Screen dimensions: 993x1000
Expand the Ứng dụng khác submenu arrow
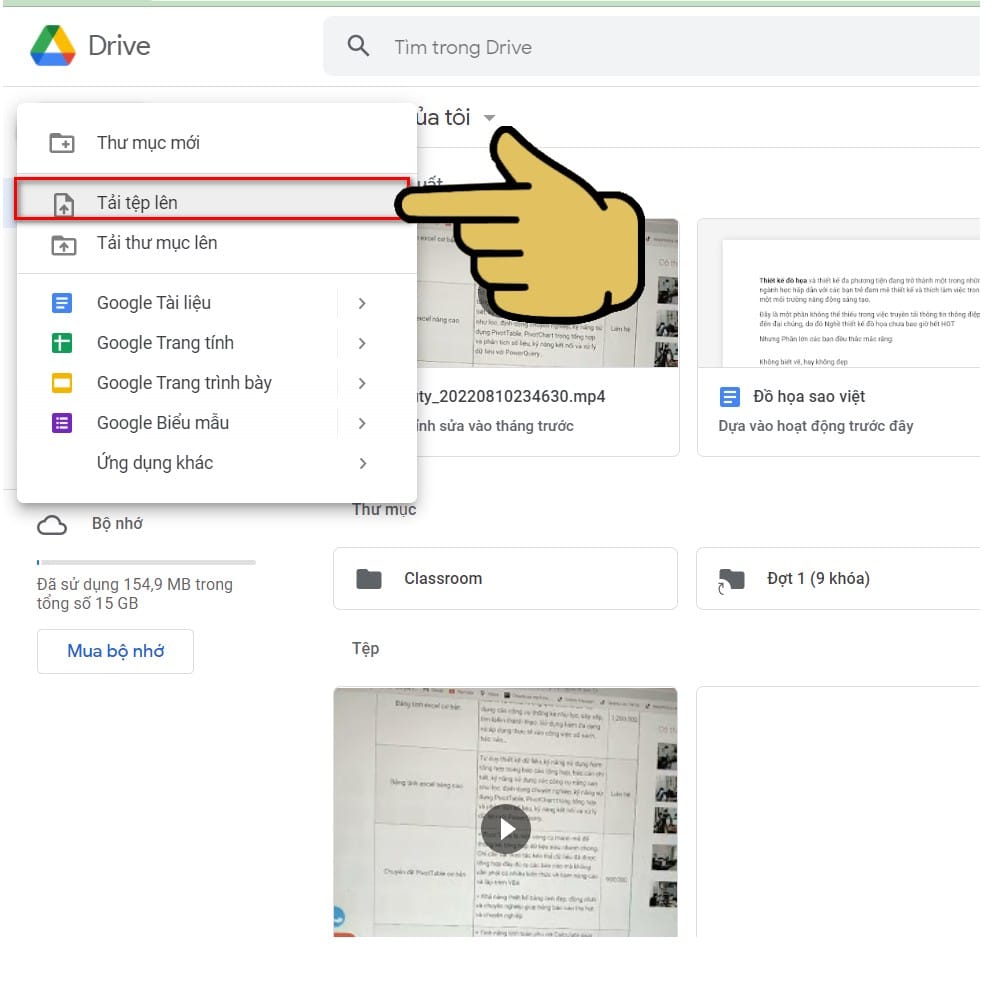(362, 464)
